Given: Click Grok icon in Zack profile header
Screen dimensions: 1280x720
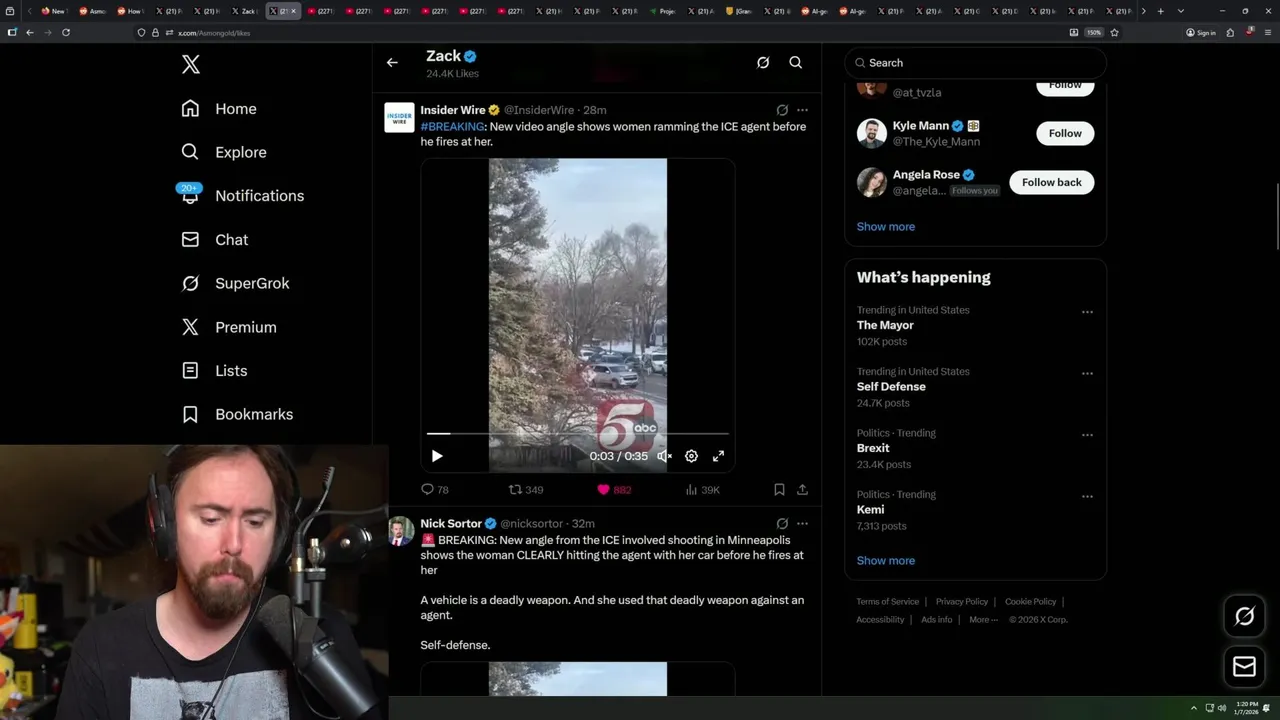Looking at the screenshot, I should (x=763, y=62).
